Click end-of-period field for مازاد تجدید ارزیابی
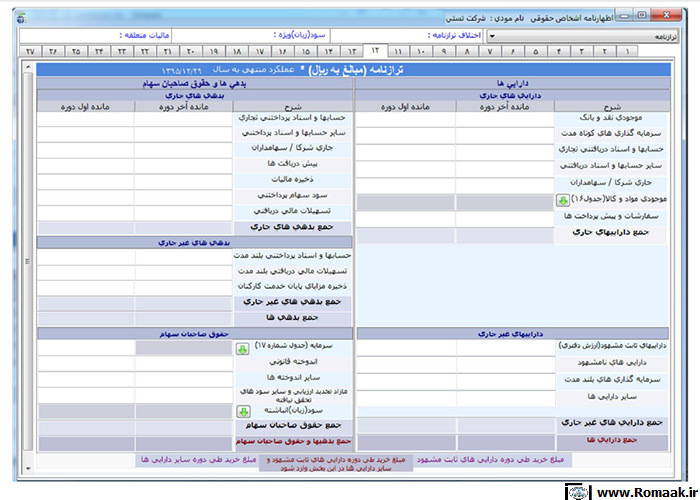 [183, 396]
